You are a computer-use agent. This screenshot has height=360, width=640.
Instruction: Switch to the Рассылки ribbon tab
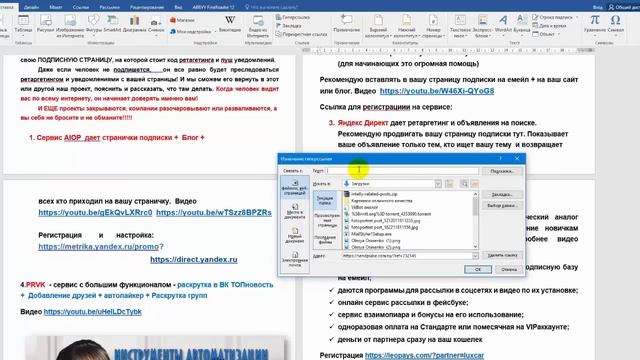[x=109, y=7]
